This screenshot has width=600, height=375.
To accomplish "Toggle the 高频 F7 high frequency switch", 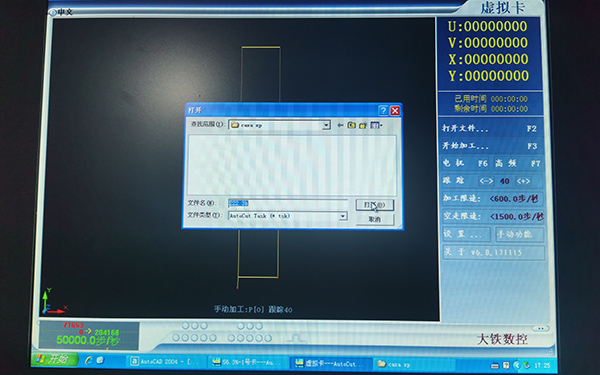I will [517, 163].
